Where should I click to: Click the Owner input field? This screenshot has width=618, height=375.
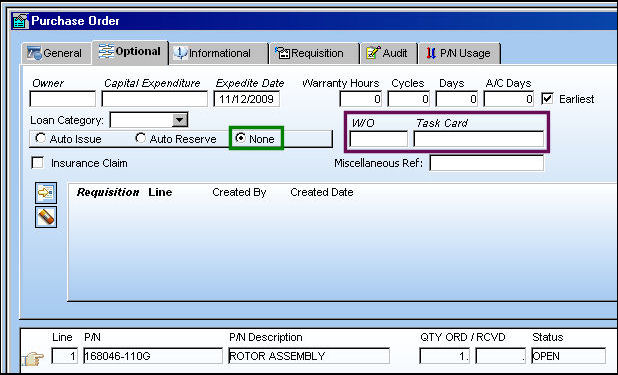click(x=63, y=99)
